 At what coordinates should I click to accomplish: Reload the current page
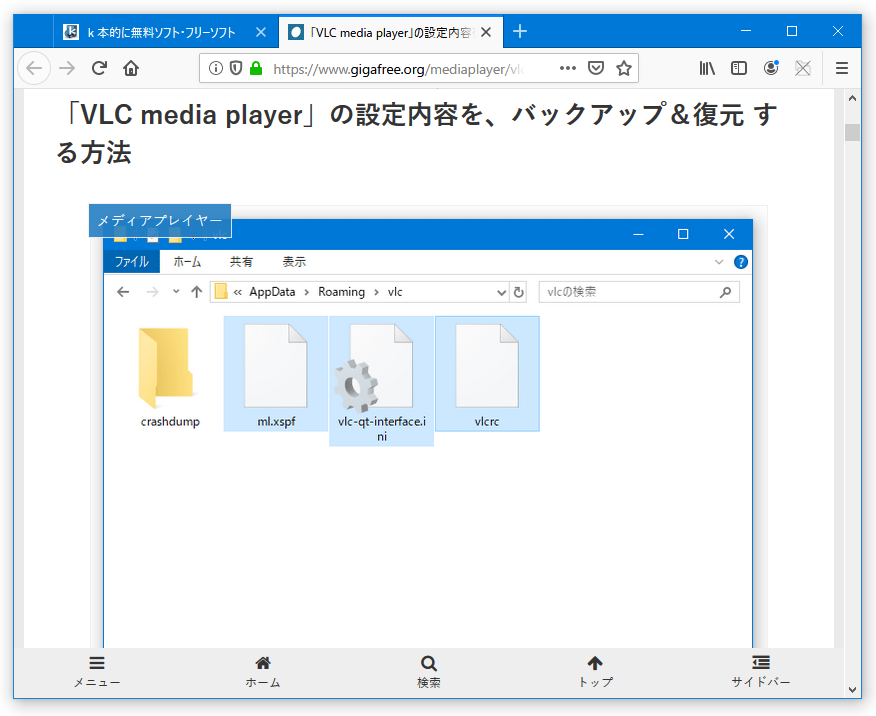99,68
